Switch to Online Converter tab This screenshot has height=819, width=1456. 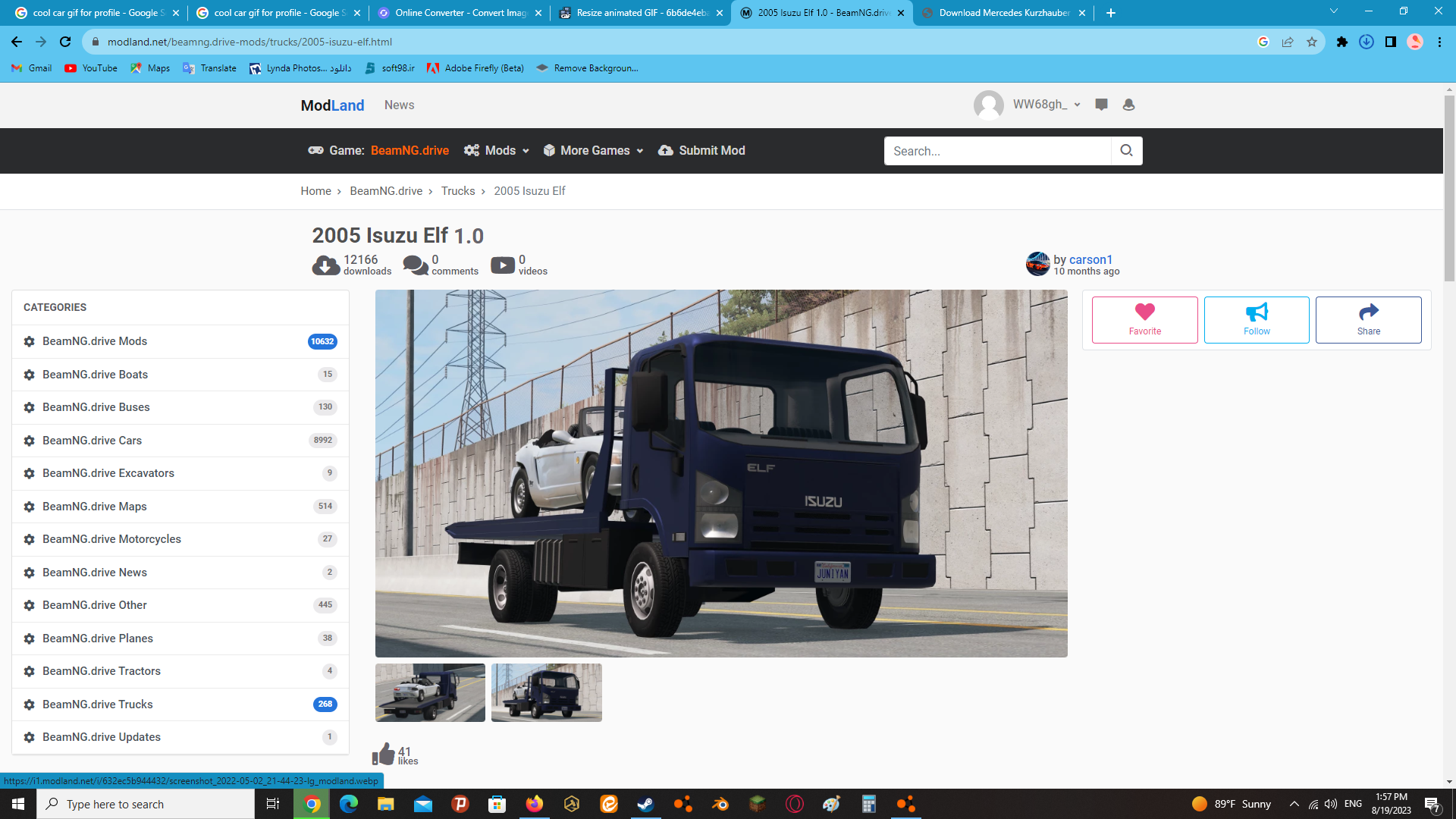tap(459, 13)
